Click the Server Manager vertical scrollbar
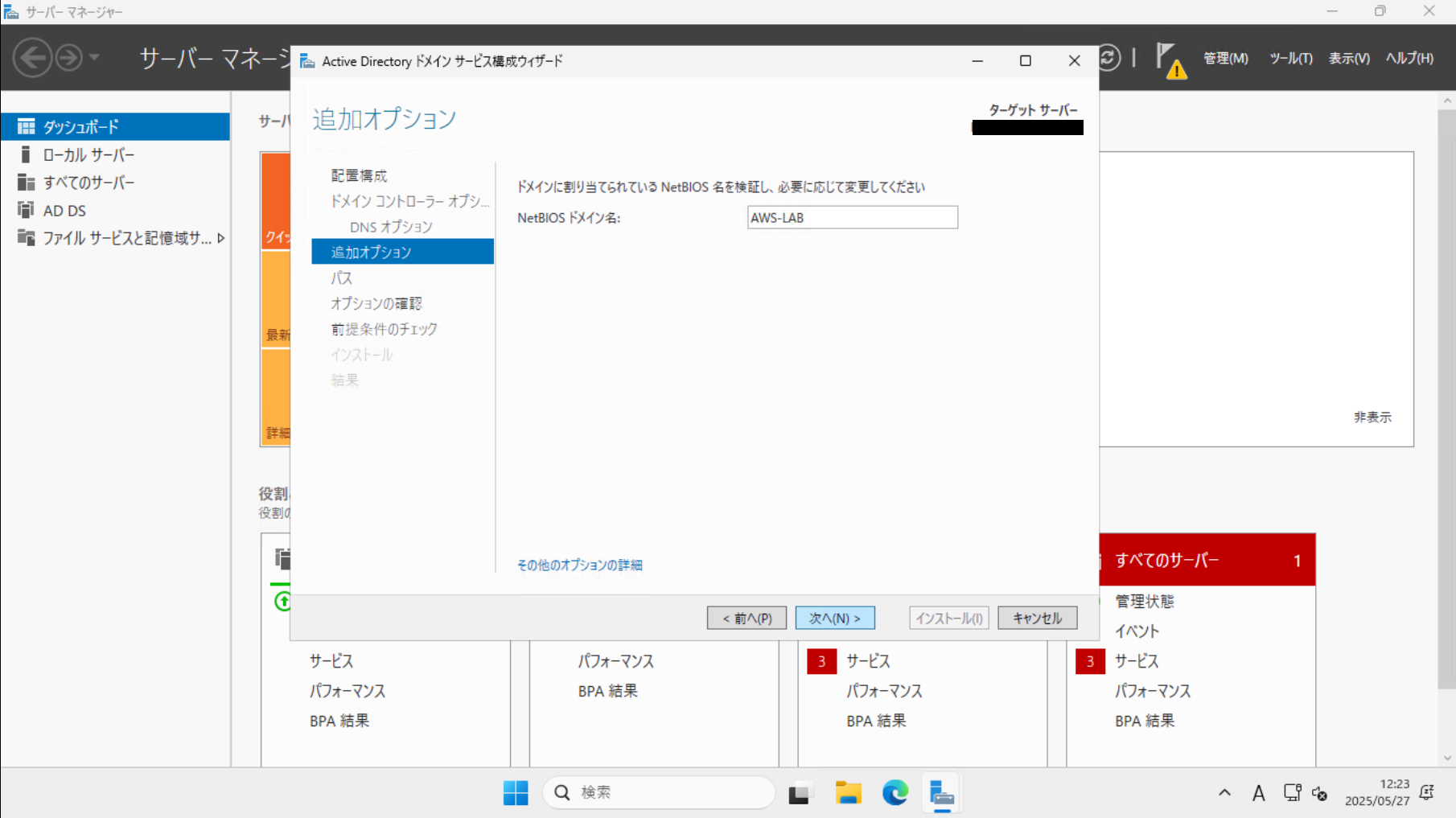Viewport: 1456px width, 818px height. (x=1446, y=398)
